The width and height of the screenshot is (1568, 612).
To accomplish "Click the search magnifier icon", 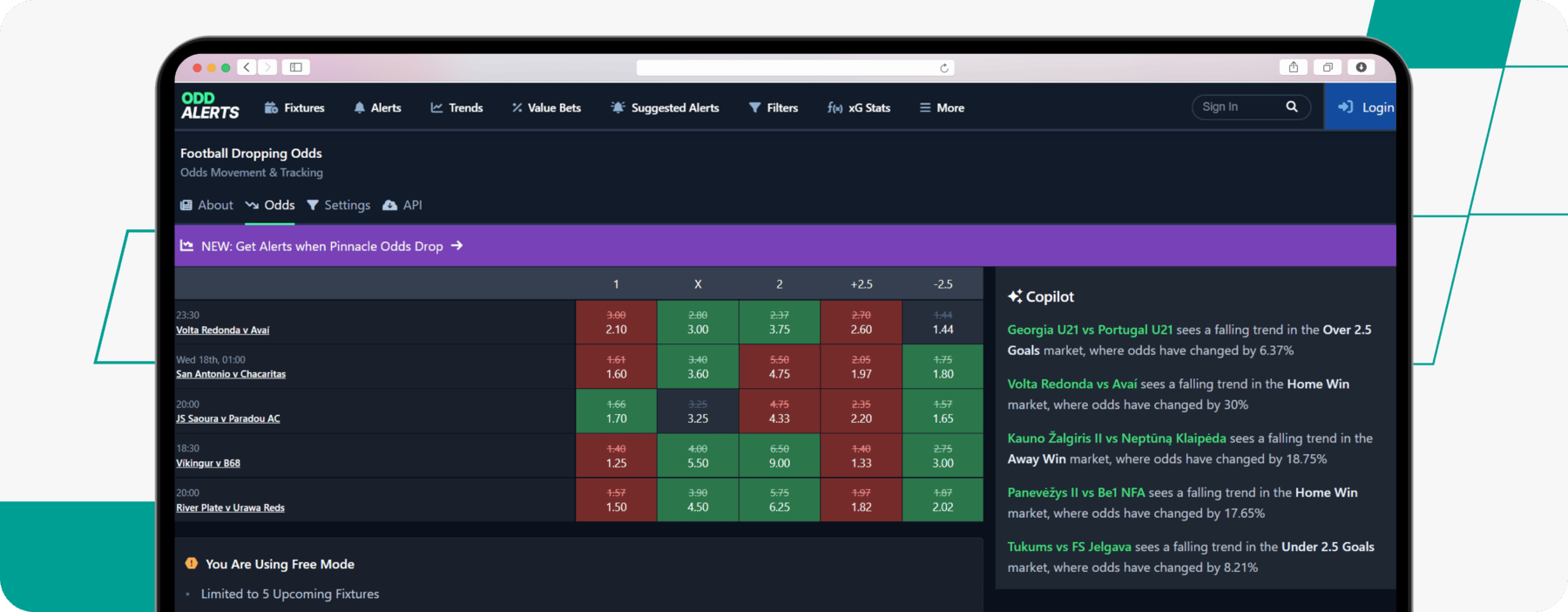I will point(1292,106).
